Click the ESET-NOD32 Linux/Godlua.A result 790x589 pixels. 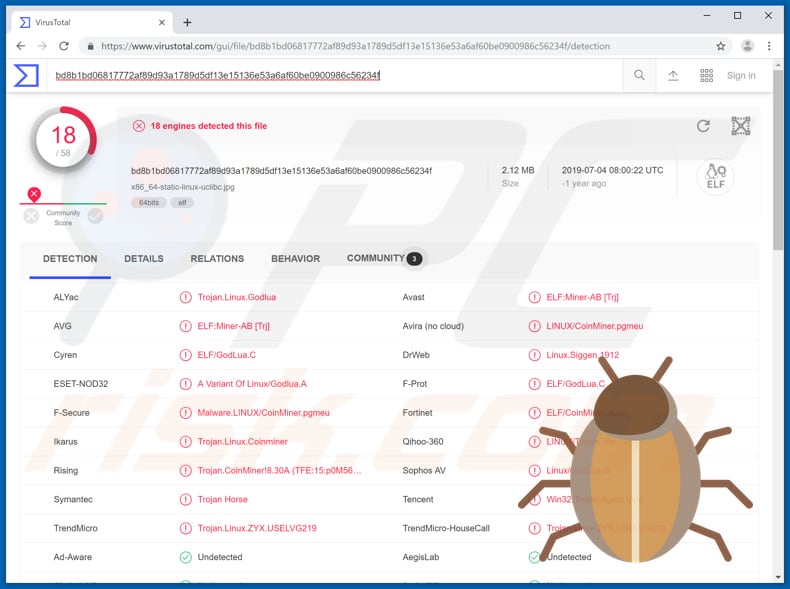point(251,384)
